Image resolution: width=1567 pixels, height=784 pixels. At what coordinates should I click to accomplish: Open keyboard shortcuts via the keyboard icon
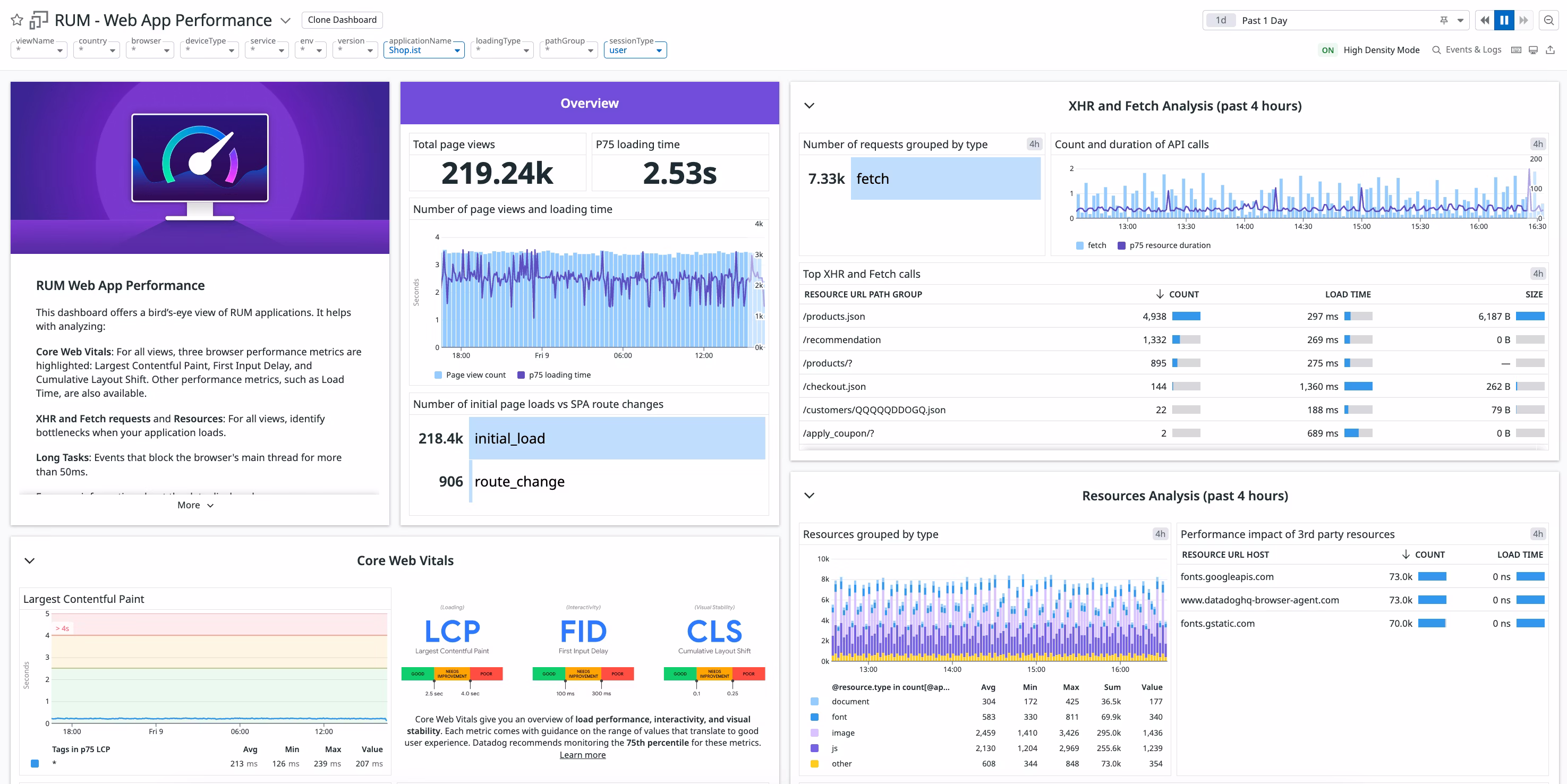coord(1515,50)
